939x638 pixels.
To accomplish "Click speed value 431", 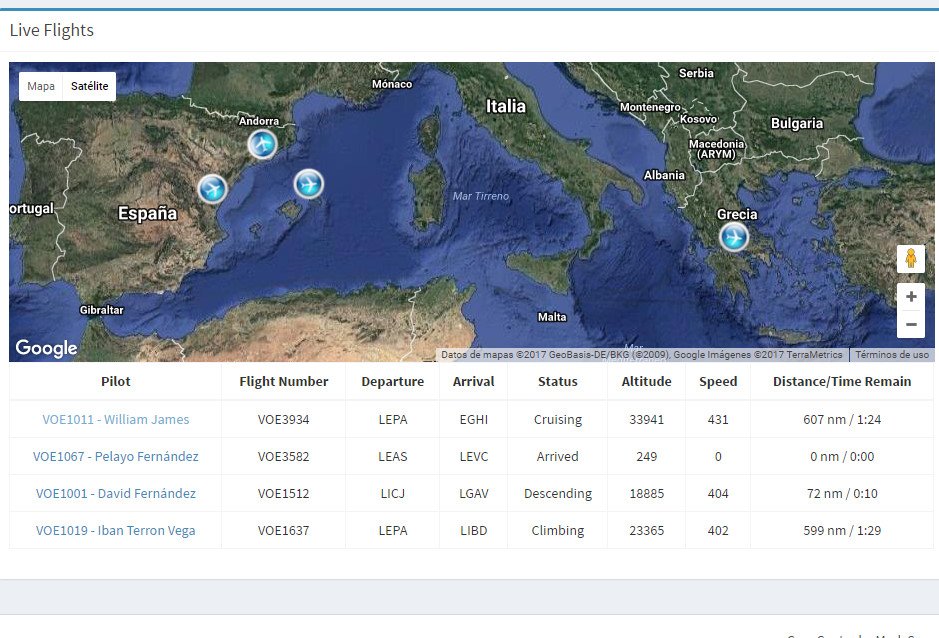I will 718,419.
